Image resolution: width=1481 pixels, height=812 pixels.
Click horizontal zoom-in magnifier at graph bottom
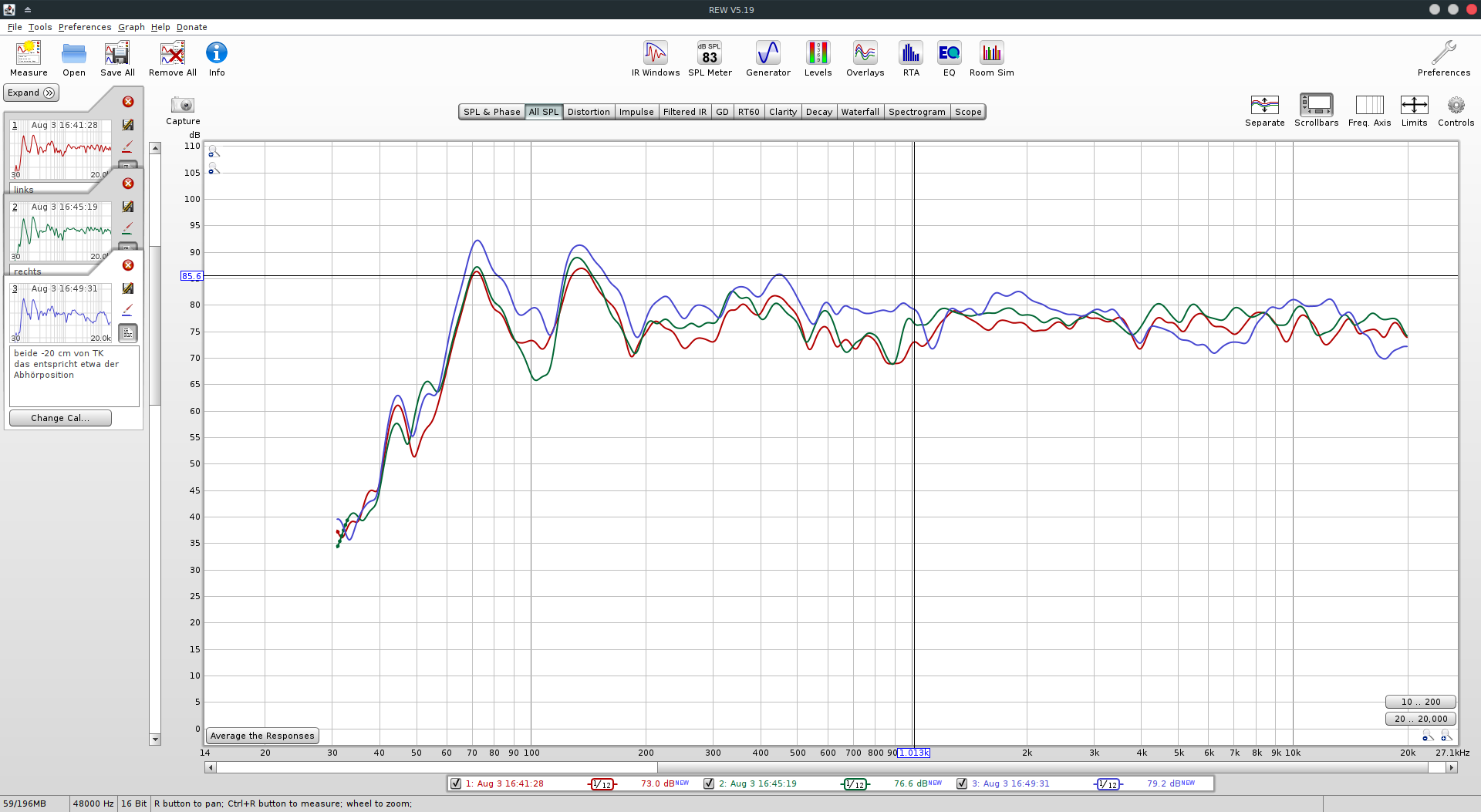click(x=1446, y=736)
